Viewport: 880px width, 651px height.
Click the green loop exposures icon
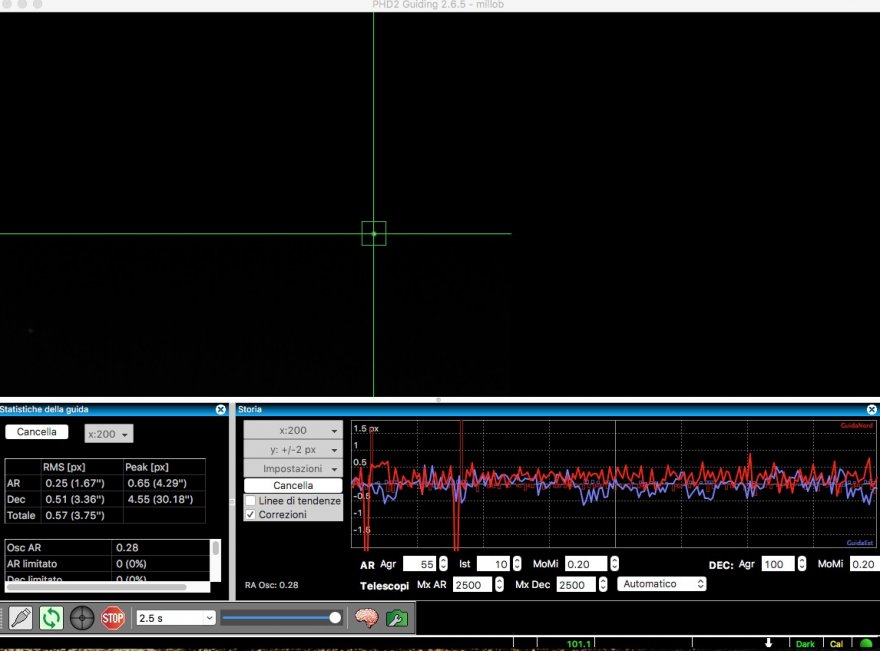[51, 618]
